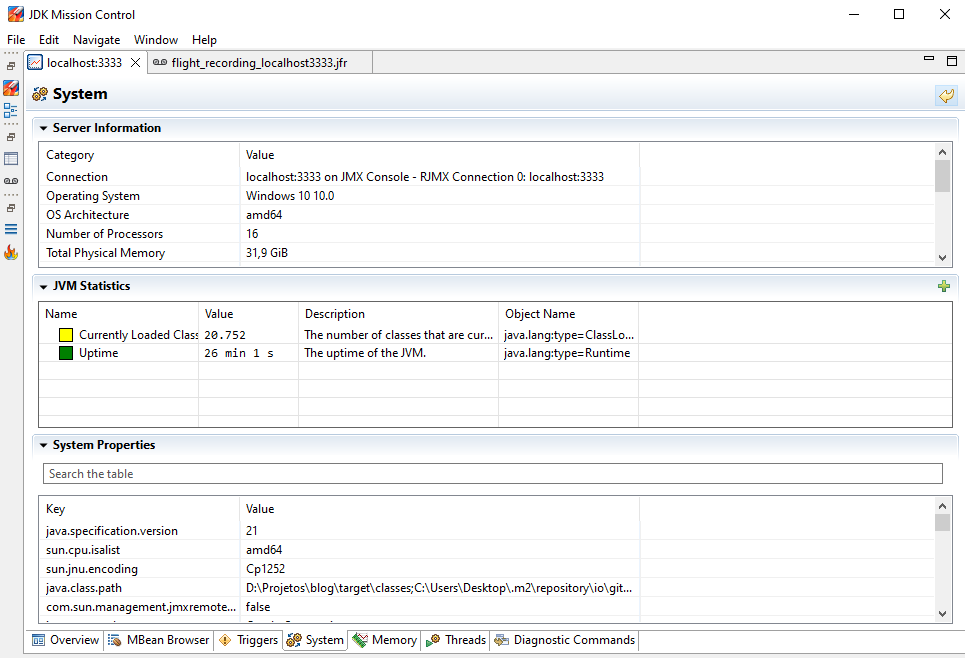Select the Currently Loaded Classes value 20.752
The image size is (965, 658).
(225, 335)
